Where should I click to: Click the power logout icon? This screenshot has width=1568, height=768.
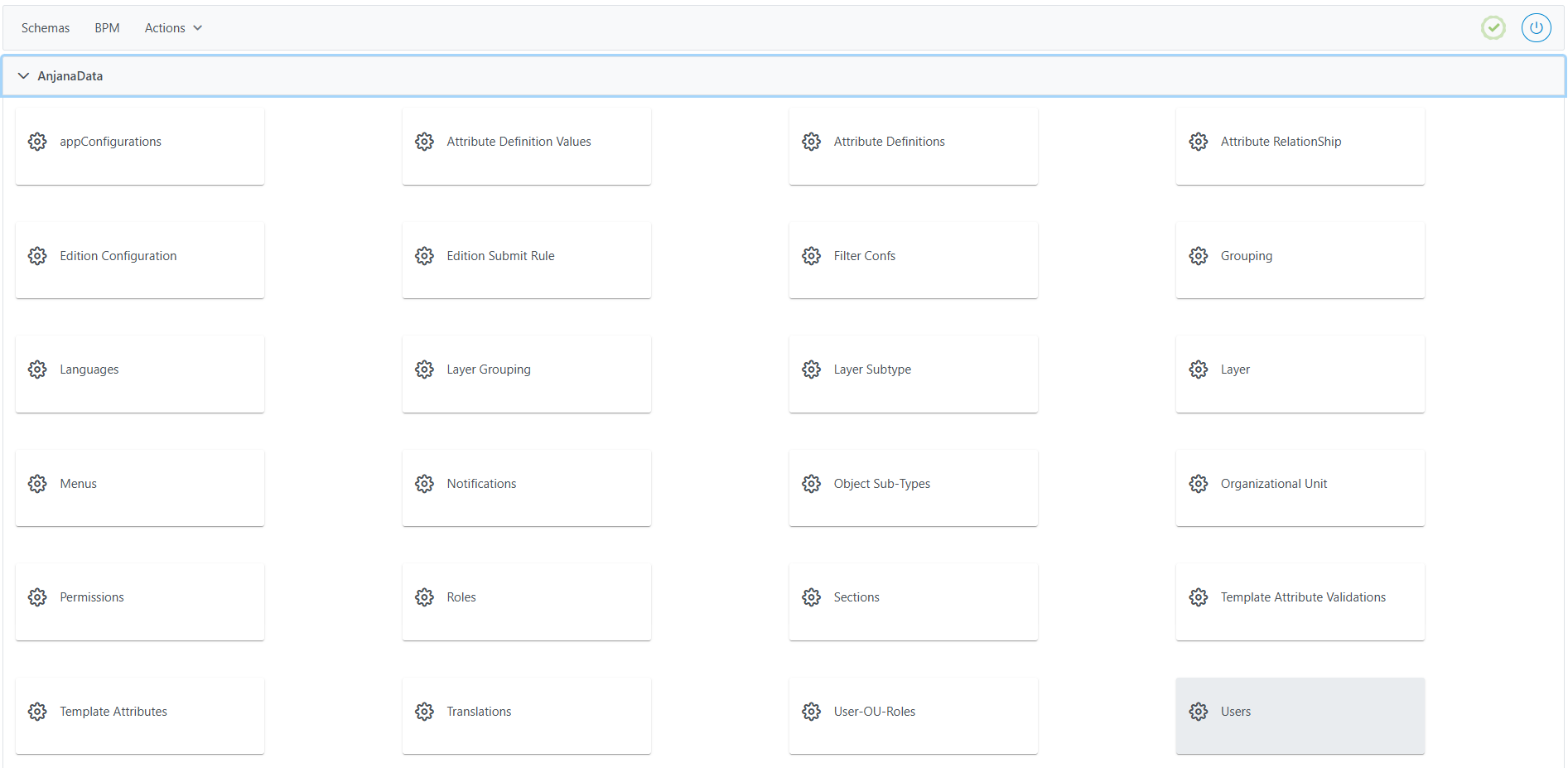[x=1536, y=28]
